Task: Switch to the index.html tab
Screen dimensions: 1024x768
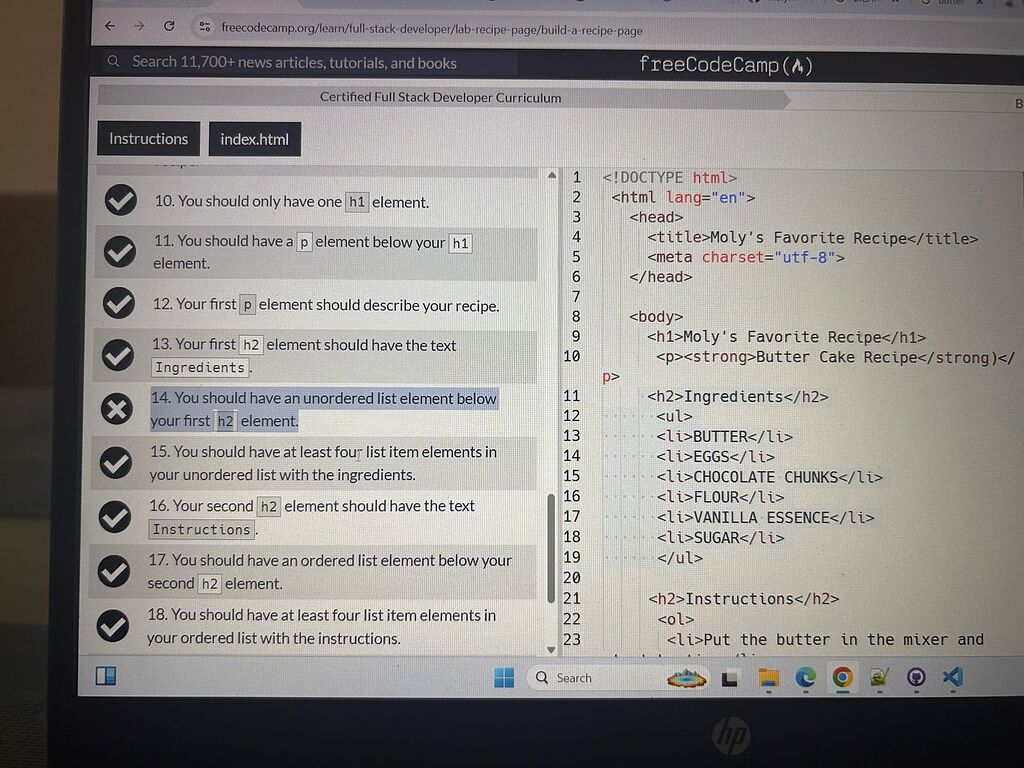Action: [x=255, y=139]
